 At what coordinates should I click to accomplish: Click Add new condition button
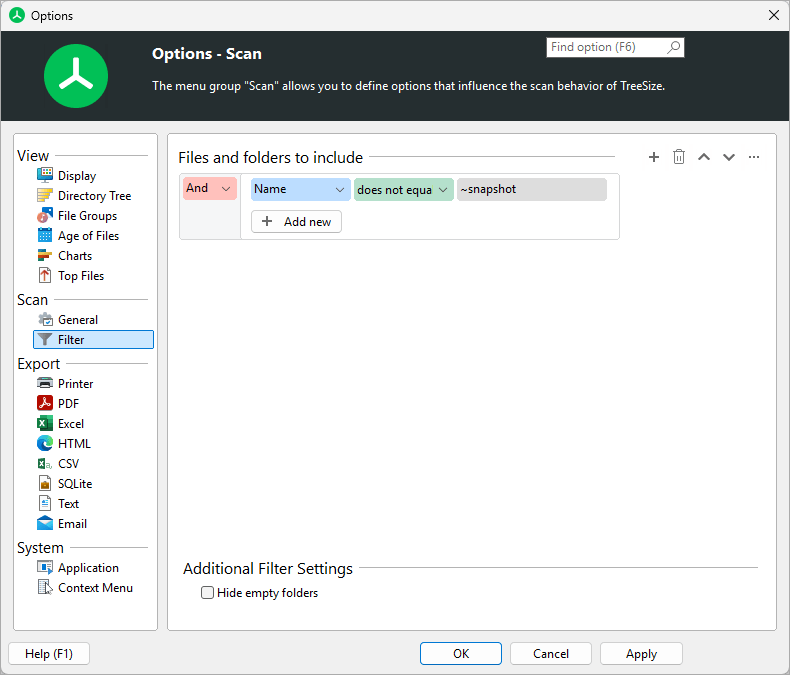pyautogui.click(x=296, y=222)
